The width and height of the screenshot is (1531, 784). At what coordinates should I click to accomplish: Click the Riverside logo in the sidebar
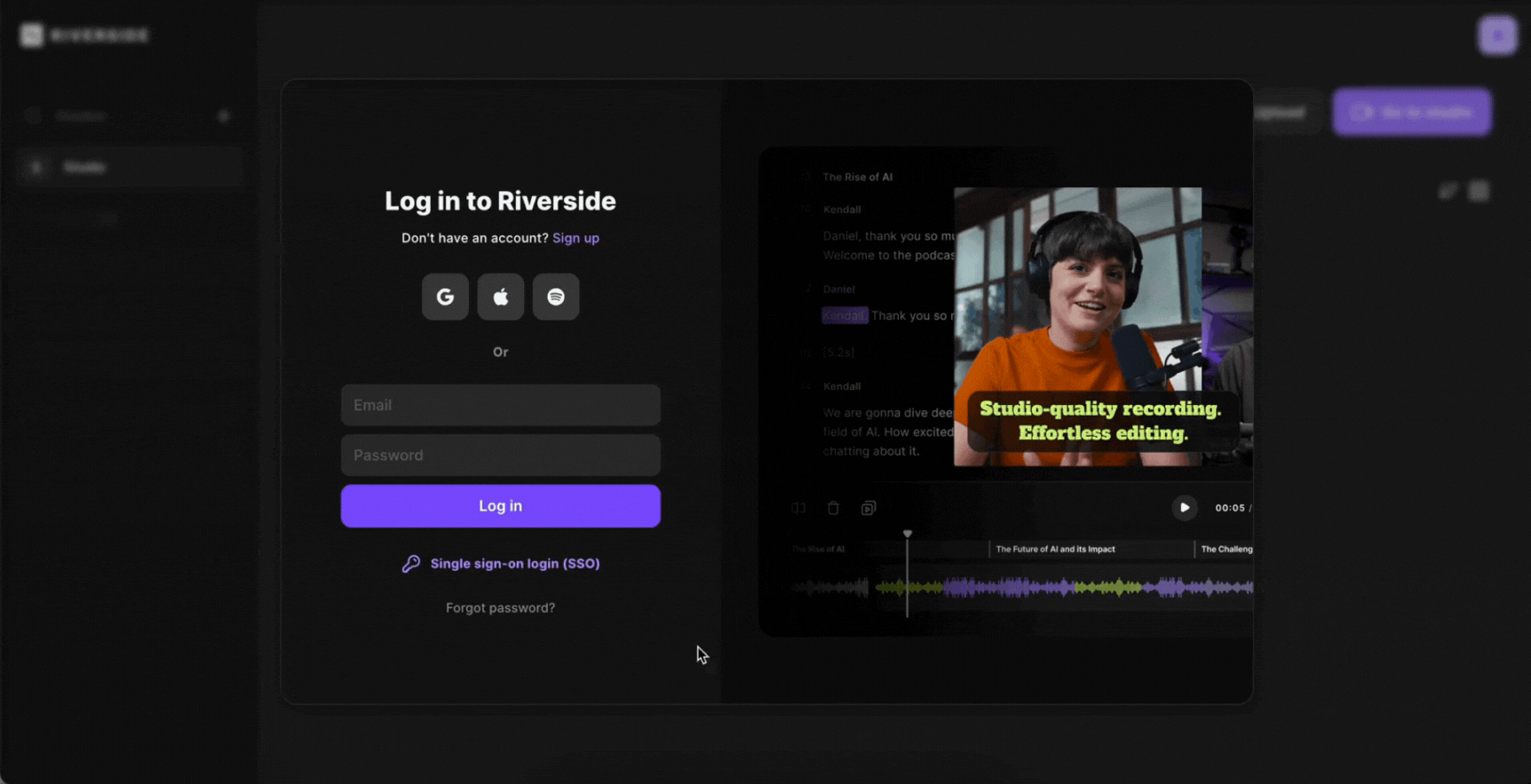click(x=85, y=36)
